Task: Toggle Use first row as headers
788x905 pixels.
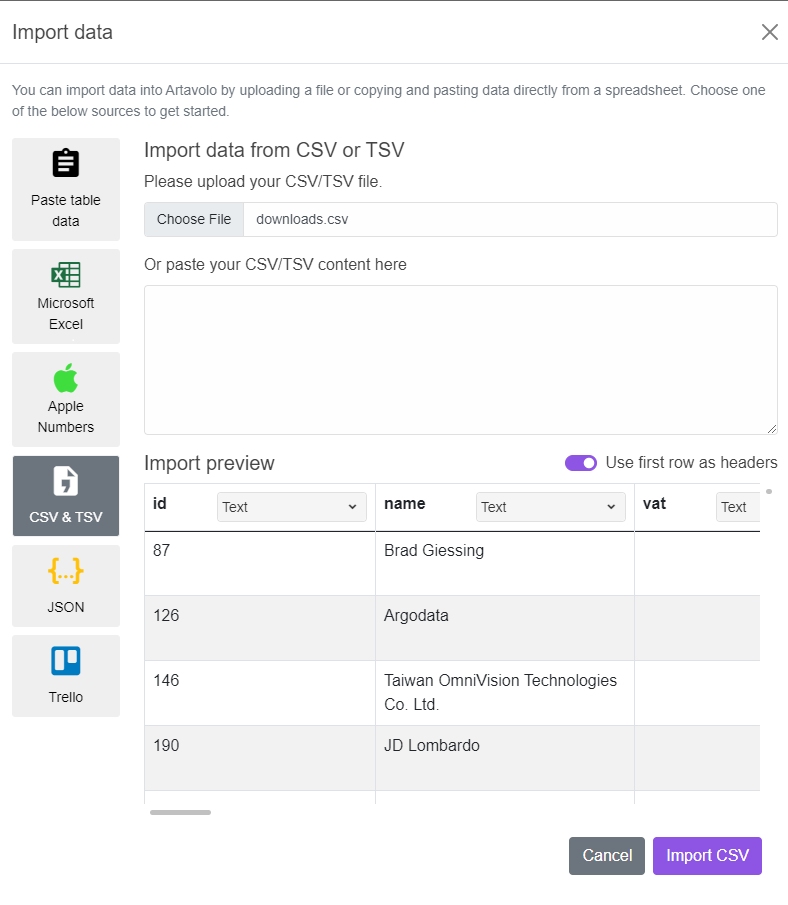Action: (581, 463)
